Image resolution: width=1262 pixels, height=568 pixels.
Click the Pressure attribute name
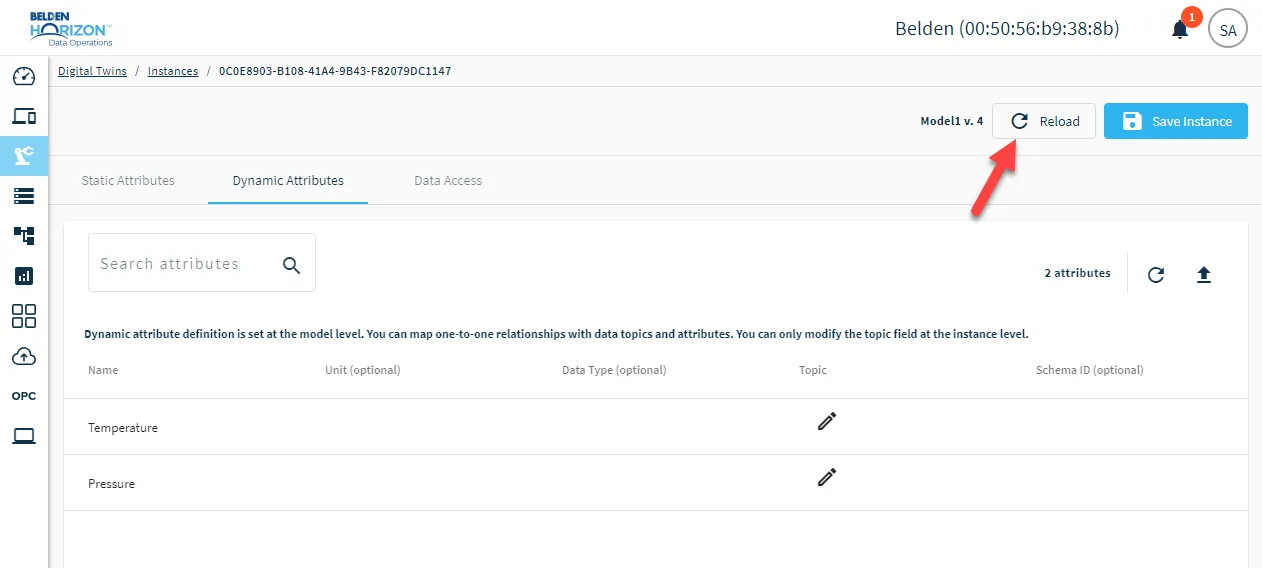click(x=111, y=484)
